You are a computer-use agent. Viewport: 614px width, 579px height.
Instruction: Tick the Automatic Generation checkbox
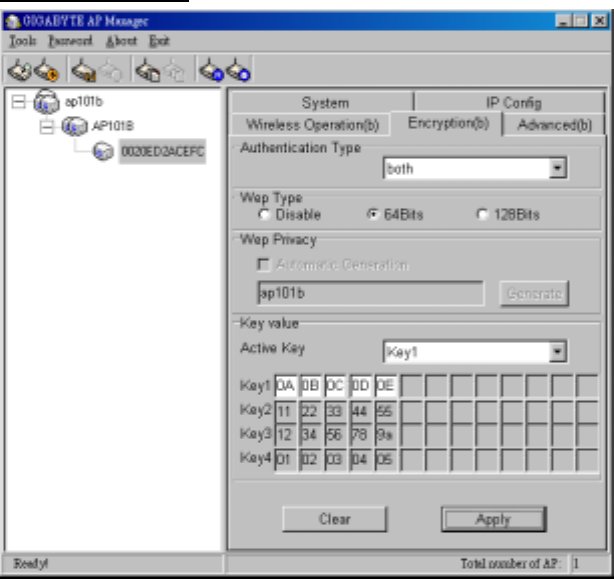(x=264, y=265)
